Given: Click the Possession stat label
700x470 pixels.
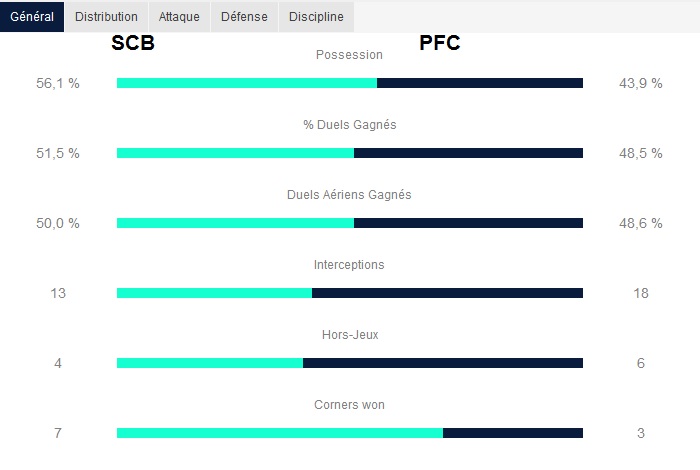Looking at the screenshot, I should [349, 55].
